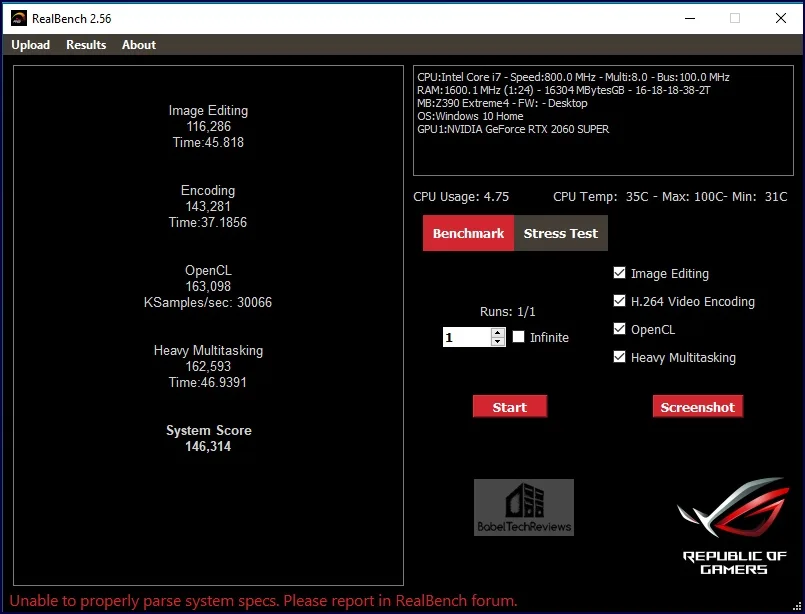This screenshot has height=614, width=805.
Task: Click the runs number input field
Action: tap(467, 337)
